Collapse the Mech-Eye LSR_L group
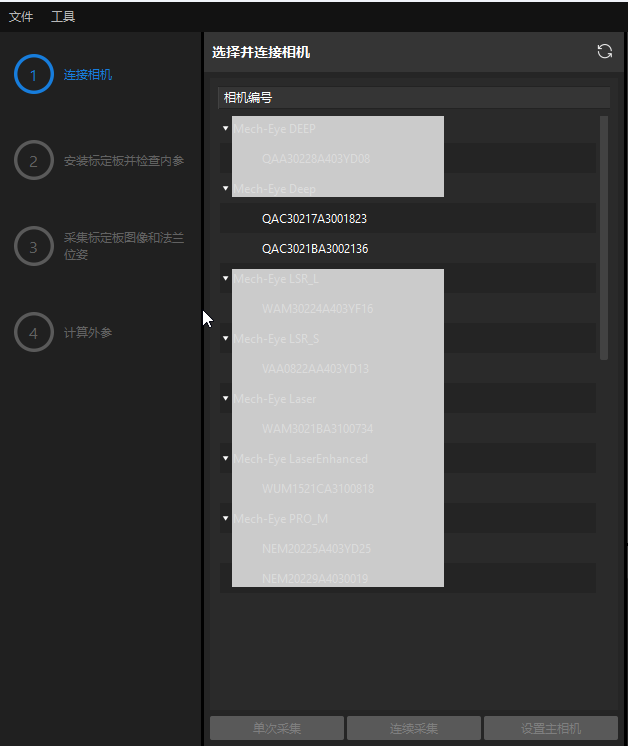Image resolution: width=628 pixels, height=746 pixels. point(226,278)
